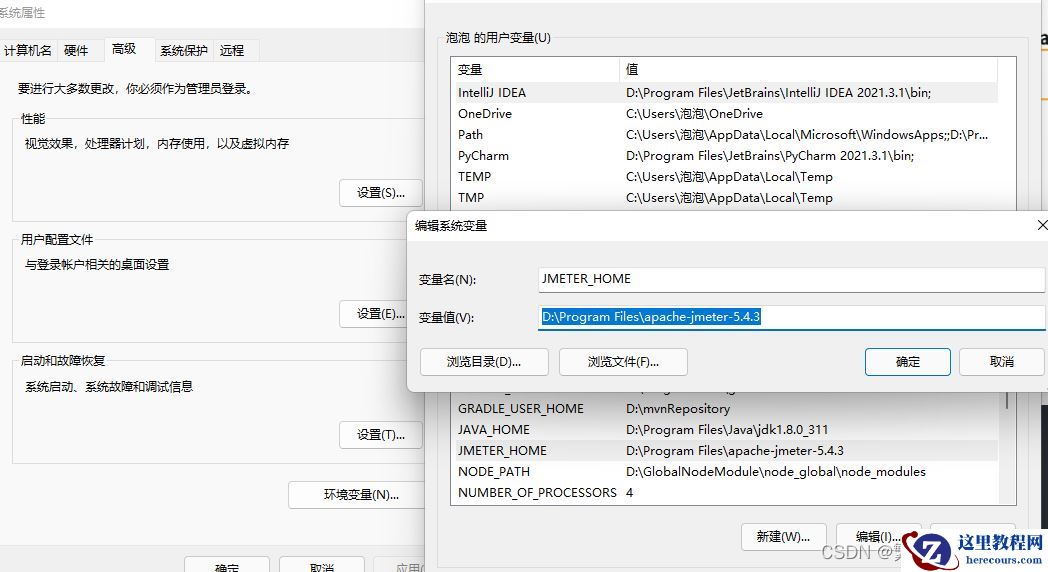Click the 变量 column header
1048x572 pixels.
pos(536,69)
